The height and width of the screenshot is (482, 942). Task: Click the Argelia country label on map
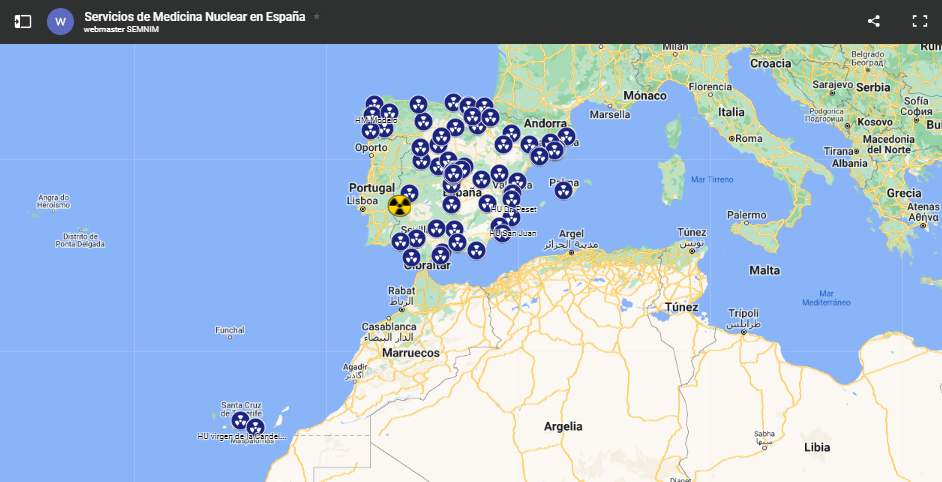pos(563,426)
